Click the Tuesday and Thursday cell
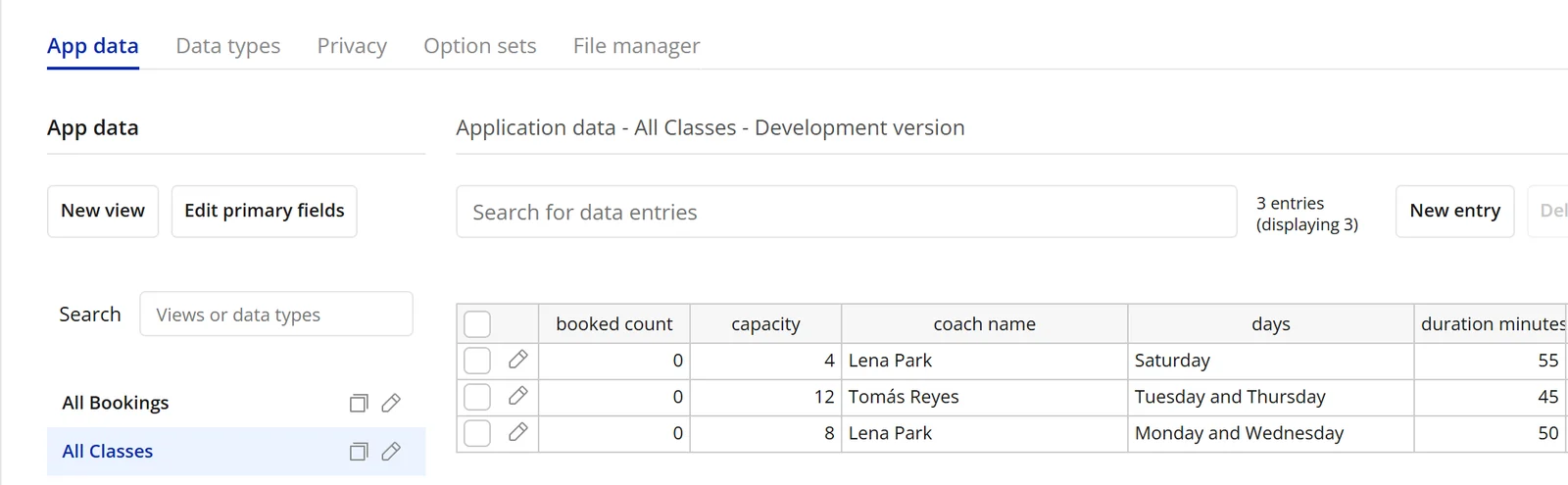The image size is (1568, 485). 1271,397
